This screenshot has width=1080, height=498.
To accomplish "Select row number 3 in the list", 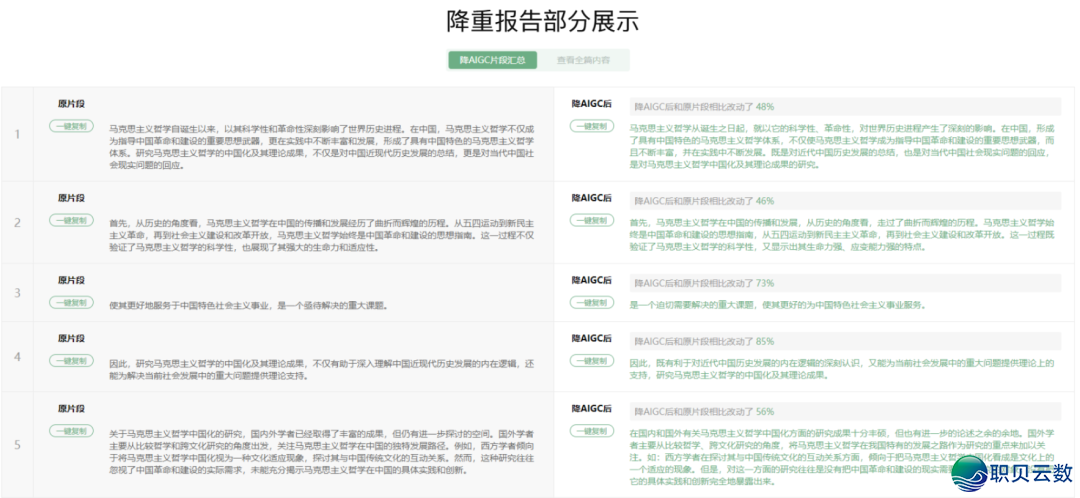I will point(17,293).
